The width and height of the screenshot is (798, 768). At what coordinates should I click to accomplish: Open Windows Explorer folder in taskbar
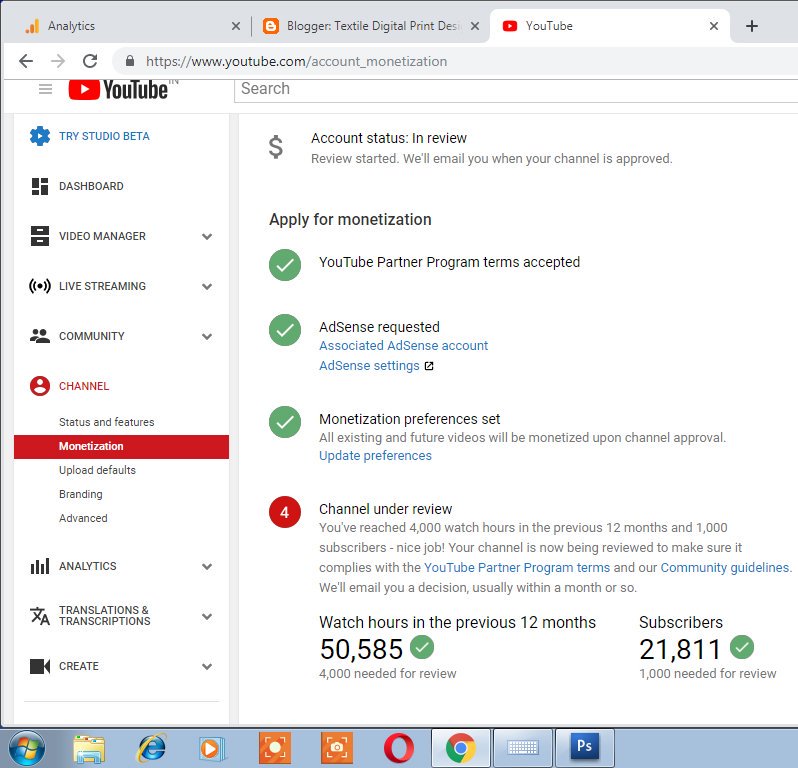click(89, 749)
